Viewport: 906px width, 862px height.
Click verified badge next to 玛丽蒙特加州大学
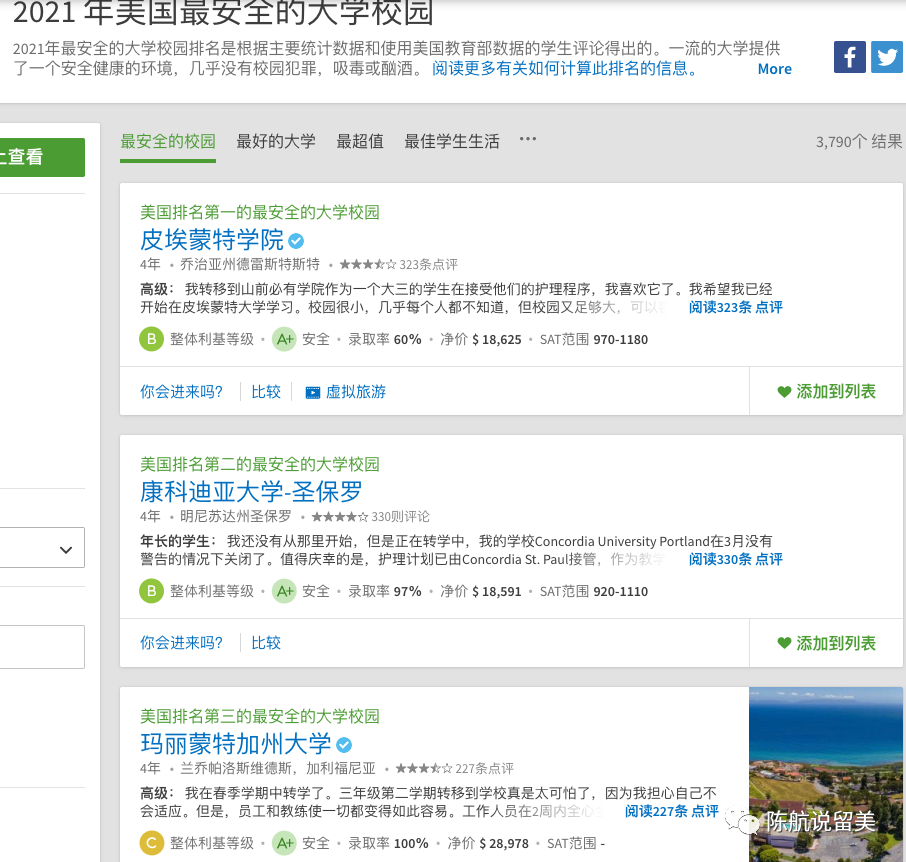(344, 745)
